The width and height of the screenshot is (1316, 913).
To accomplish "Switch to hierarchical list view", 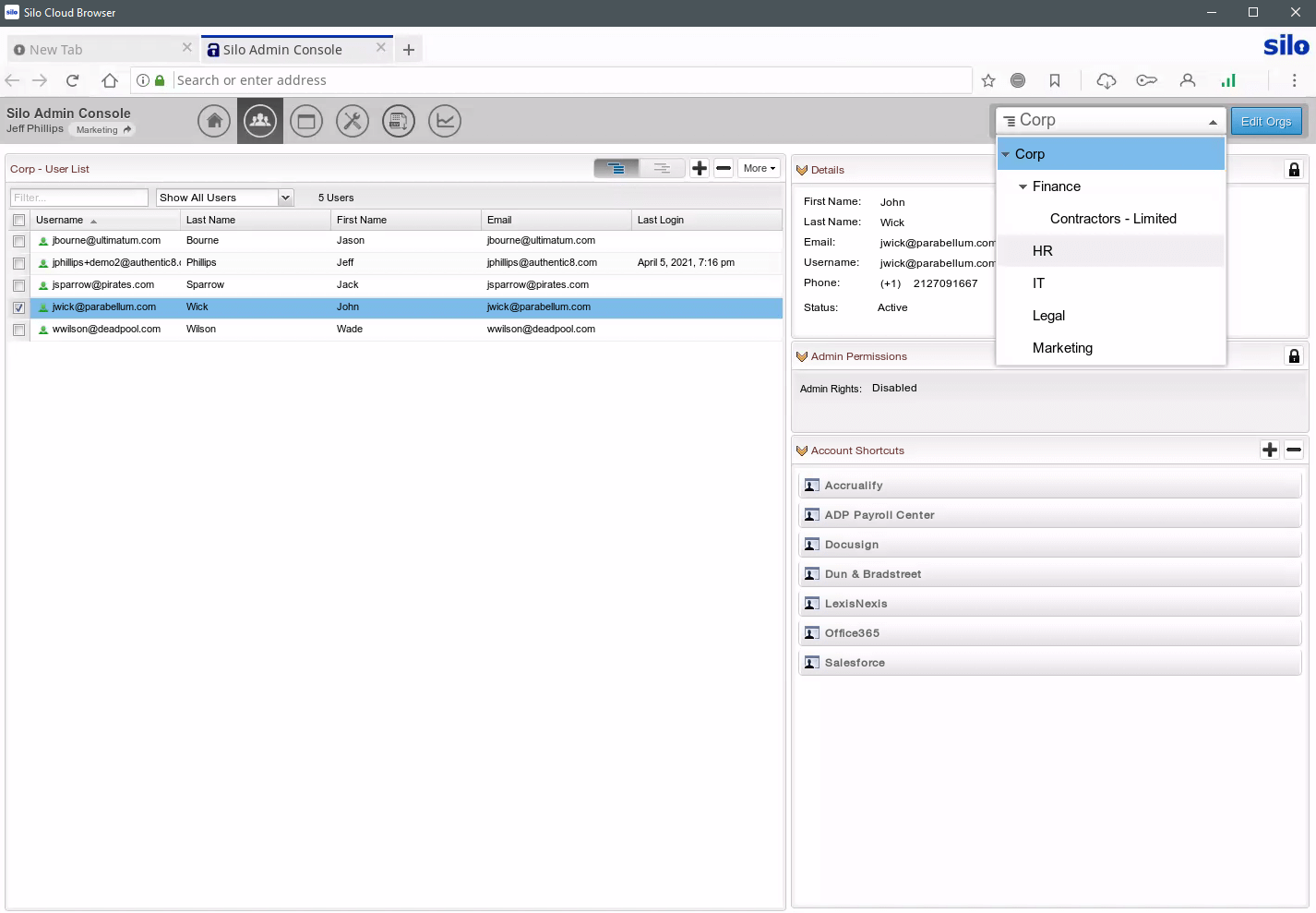I will pyautogui.click(x=616, y=168).
